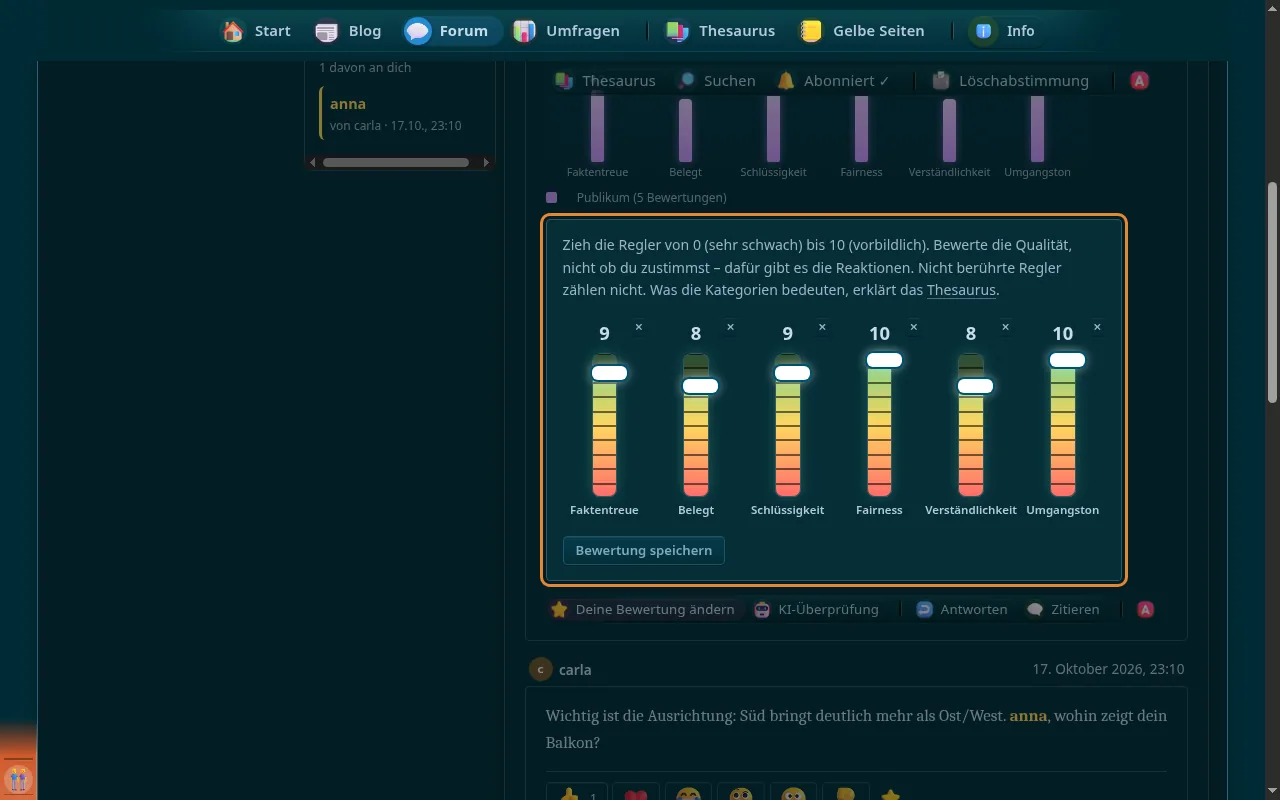The image size is (1280, 800).
Task: Clear the Umgangston rating with its ×
Action: (x=1097, y=327)
